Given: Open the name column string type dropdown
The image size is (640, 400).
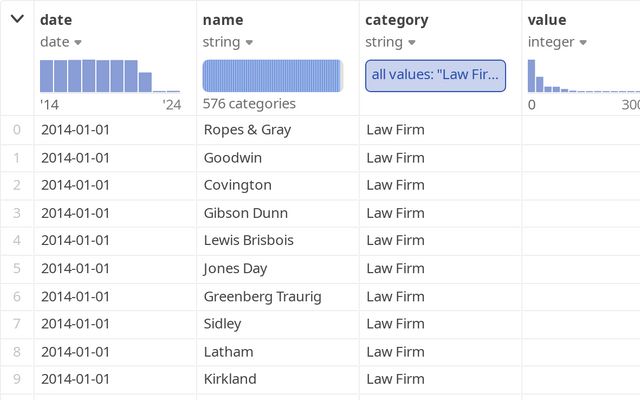Looking at the screenshot, I should (x=249, y=42).
